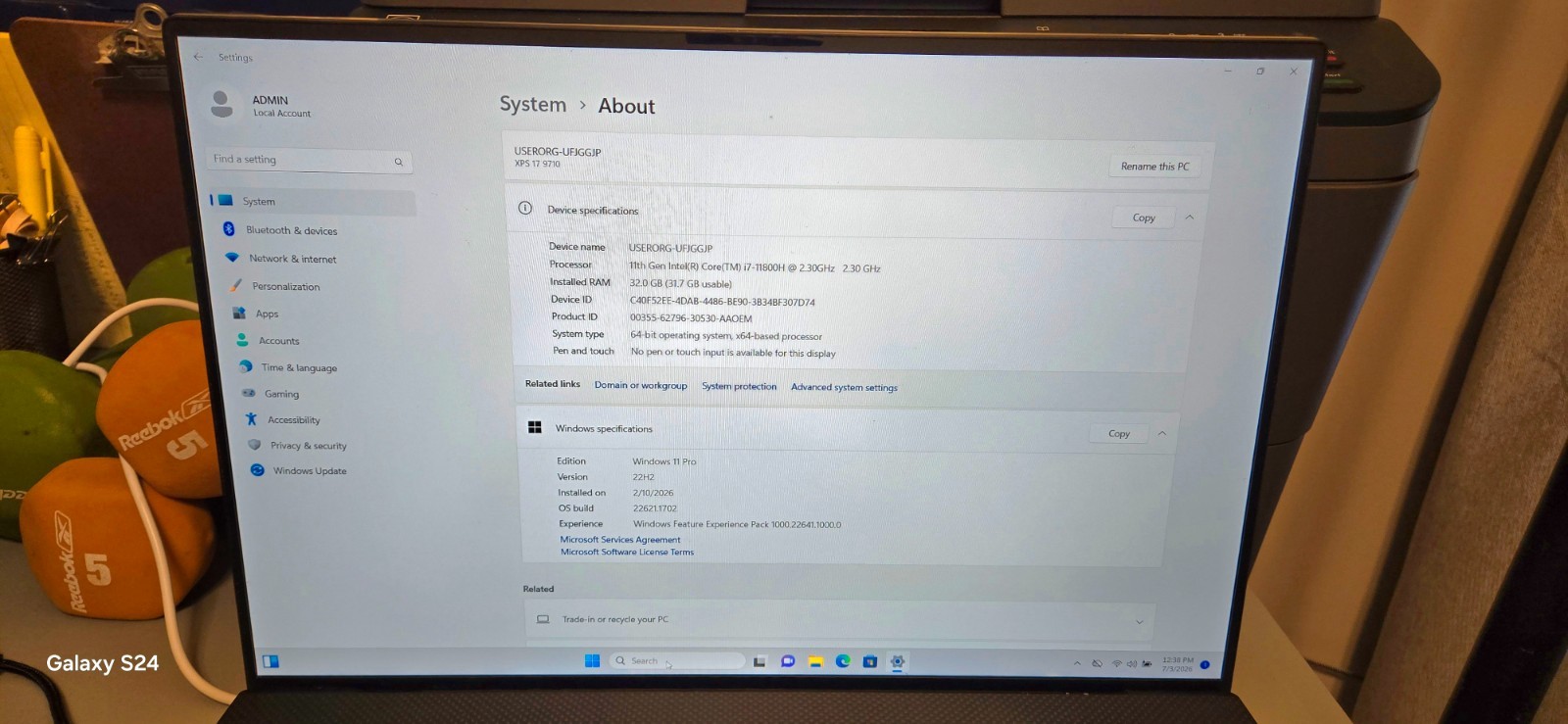Screen dimensions: 1568x724
Task: Select the 22H2 version value
Action: [644, 477]
